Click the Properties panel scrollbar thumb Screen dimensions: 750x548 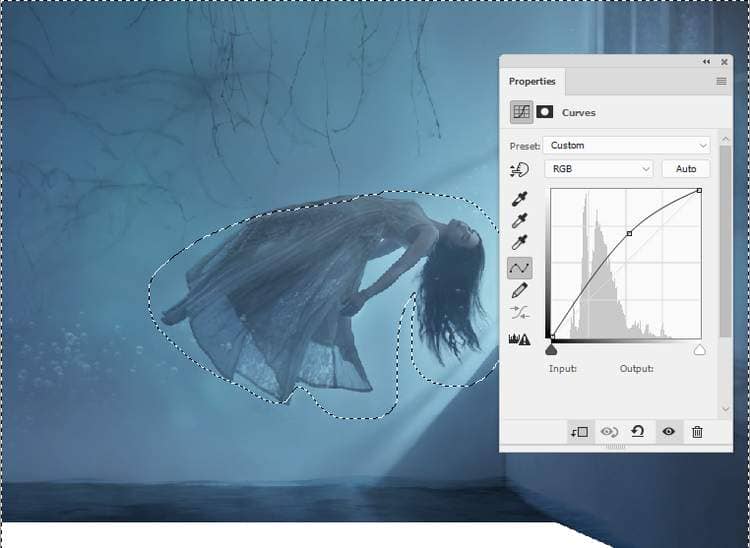(x=725, y=241)
